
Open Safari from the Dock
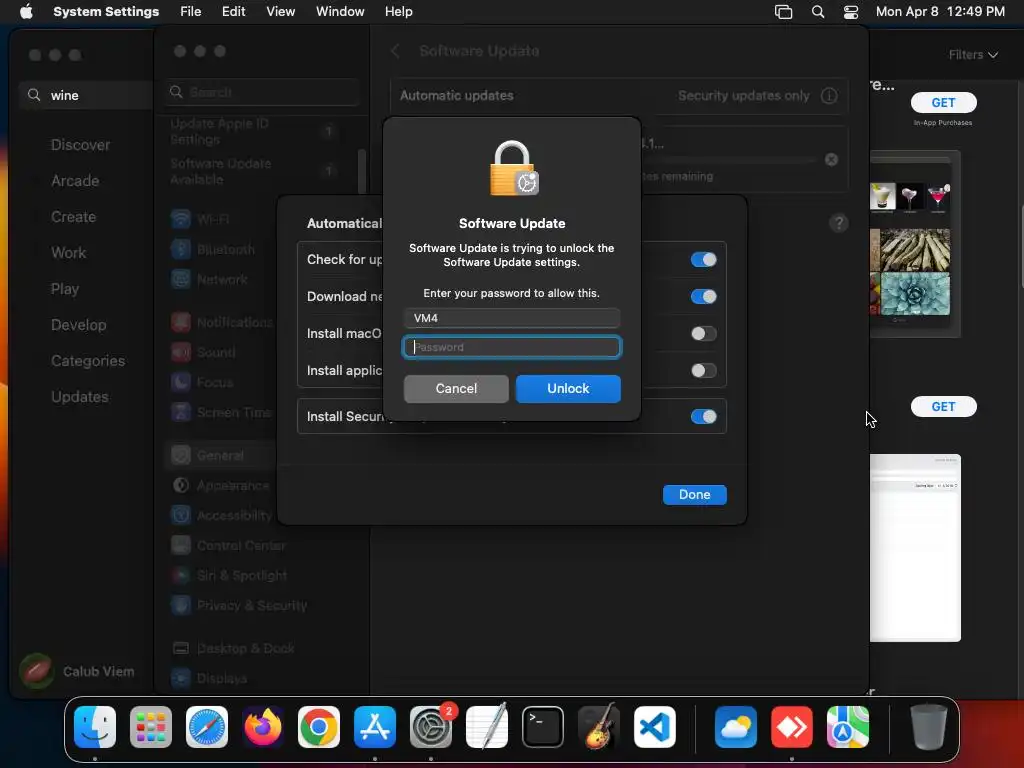click(207, 727)
